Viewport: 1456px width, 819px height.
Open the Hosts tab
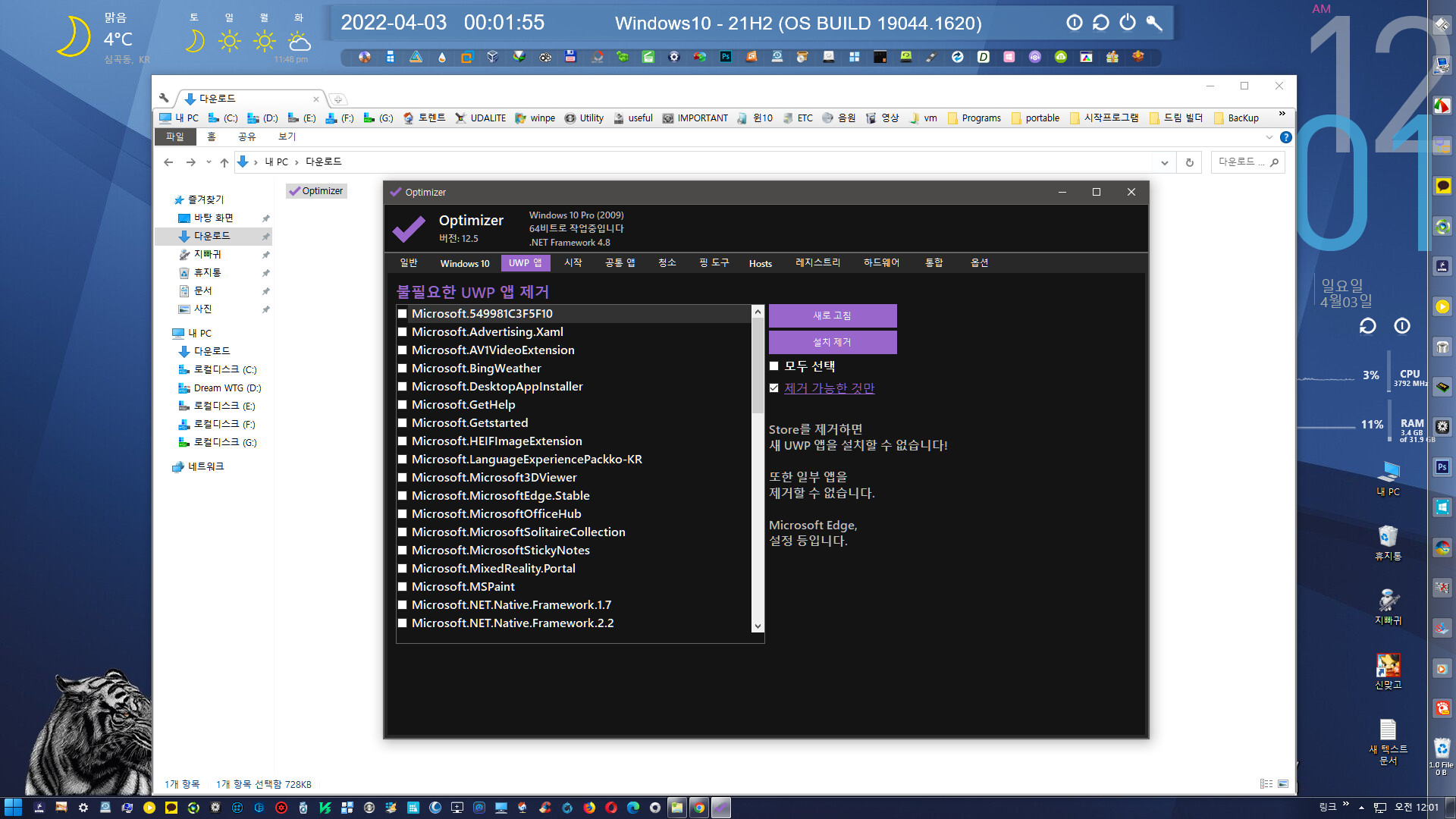[x=761, y=263]
